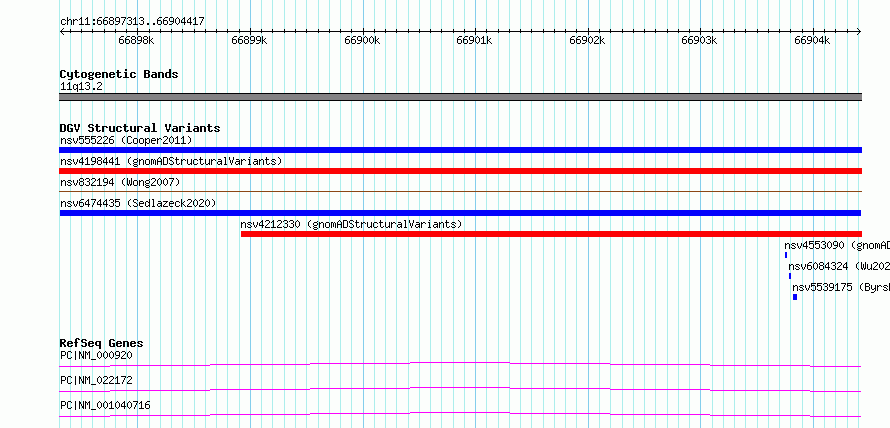890x428 pixels.
Task: Click the Cytogenetic Bands track heading
Action: 119,74
